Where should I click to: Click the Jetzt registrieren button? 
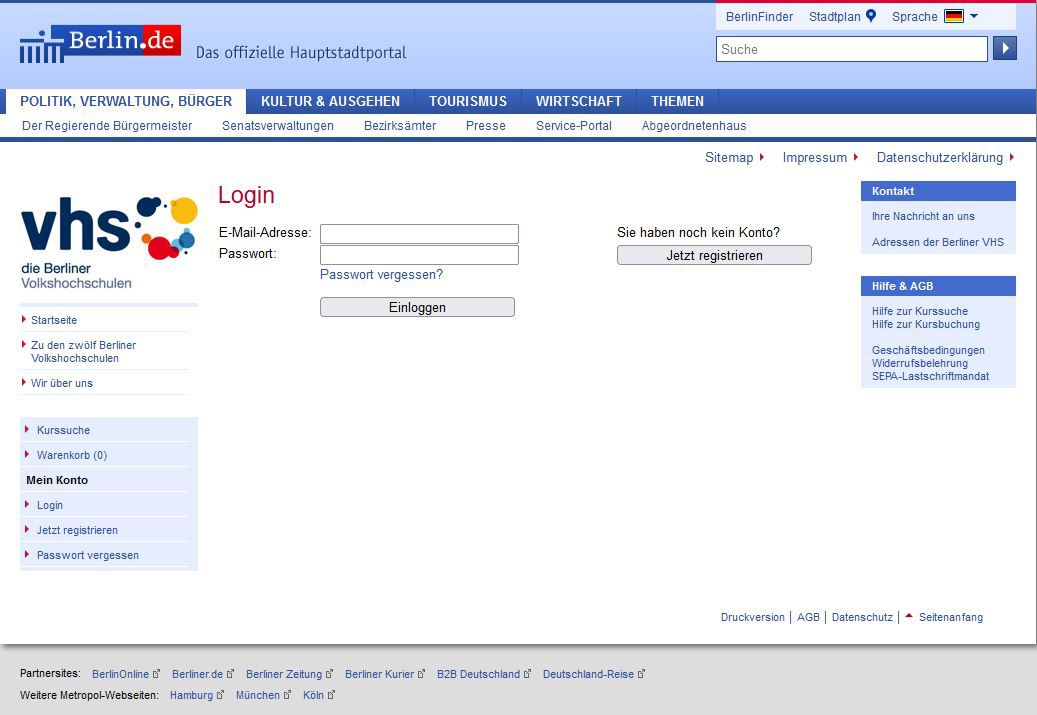pyautogui.click(x=714, y=255)
